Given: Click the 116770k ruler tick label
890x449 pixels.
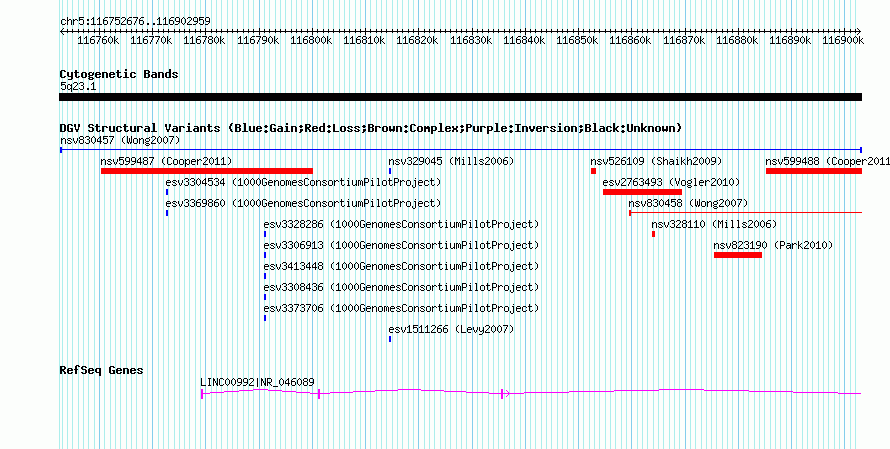Looking at the screenshot, I should 152,41.
